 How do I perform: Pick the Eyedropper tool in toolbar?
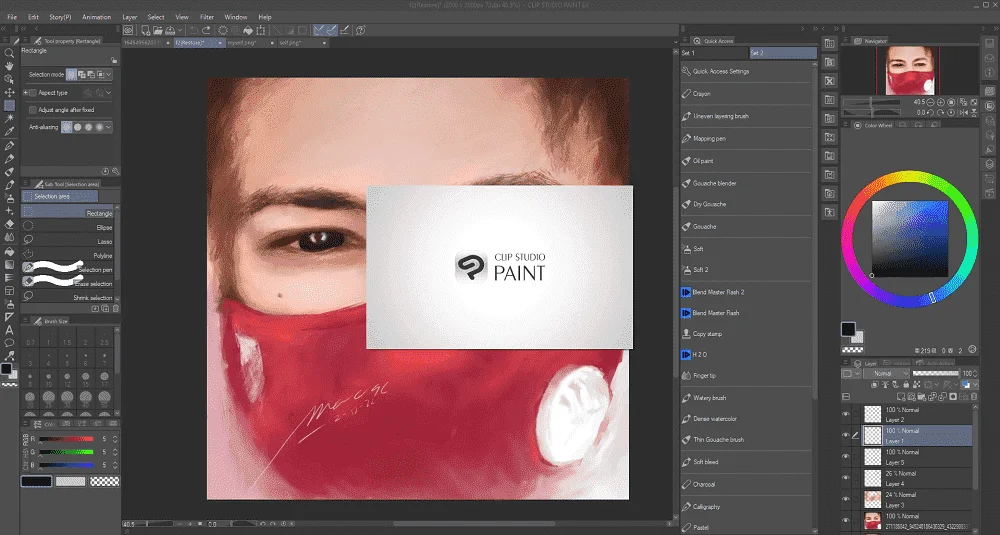[x=9, y=132]
